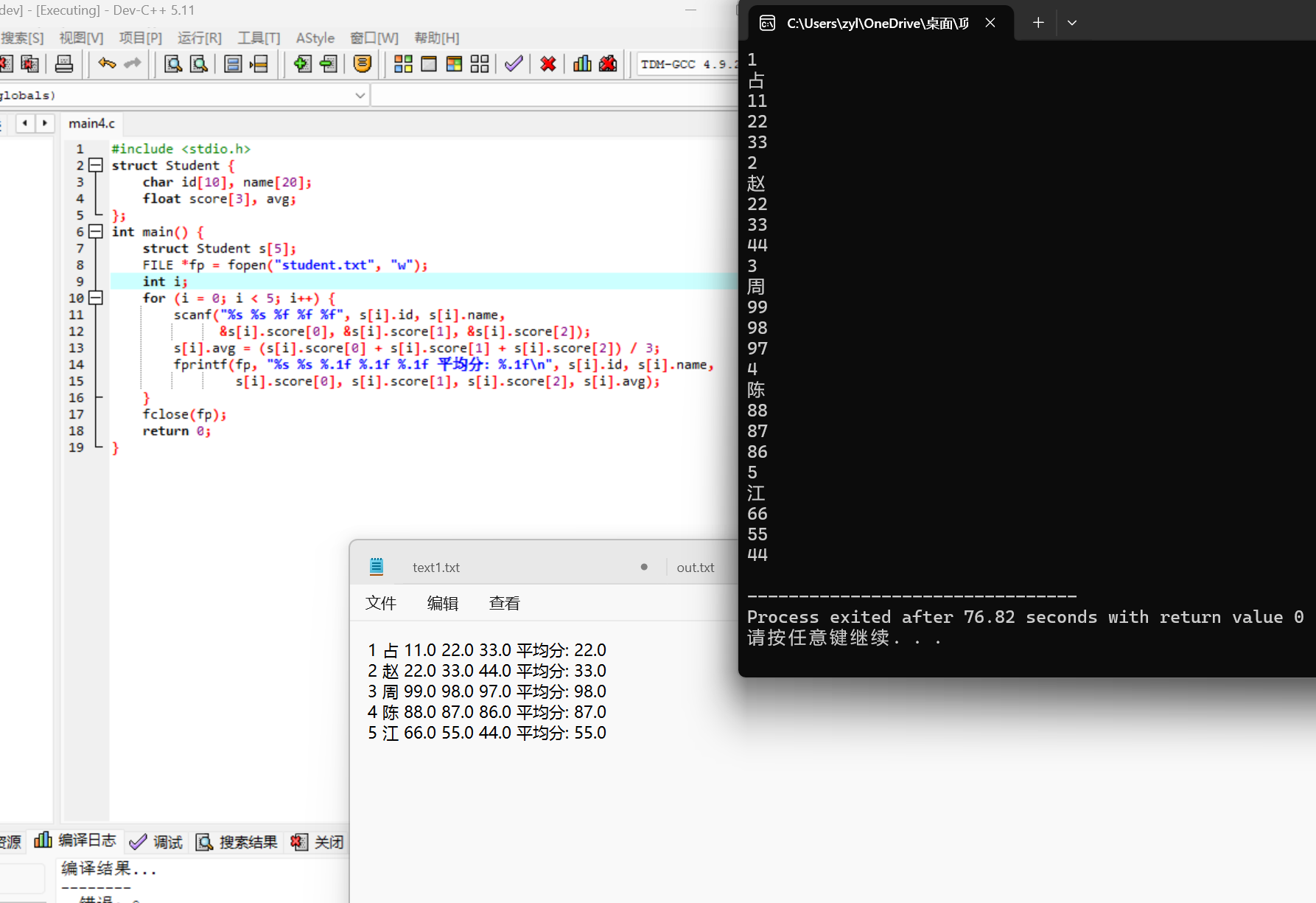The image size is (1316, 903).
Task: Switch to text1.txt tab in Notepad
Action: coord(436,568)
